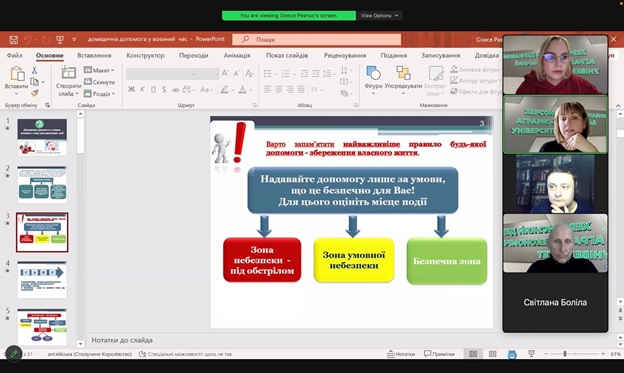Switch to the Показ слайдів tab
This screenshot has width=624, height=373.
click(287, 55)
